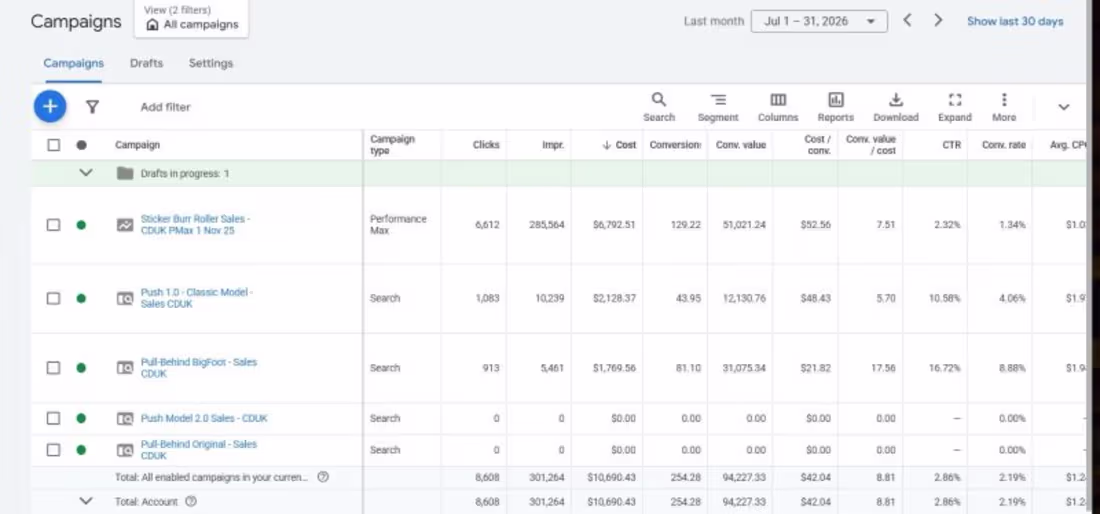Click the blue plus new campaign button
The image size is (1100, 514).
tap(50, 107)
